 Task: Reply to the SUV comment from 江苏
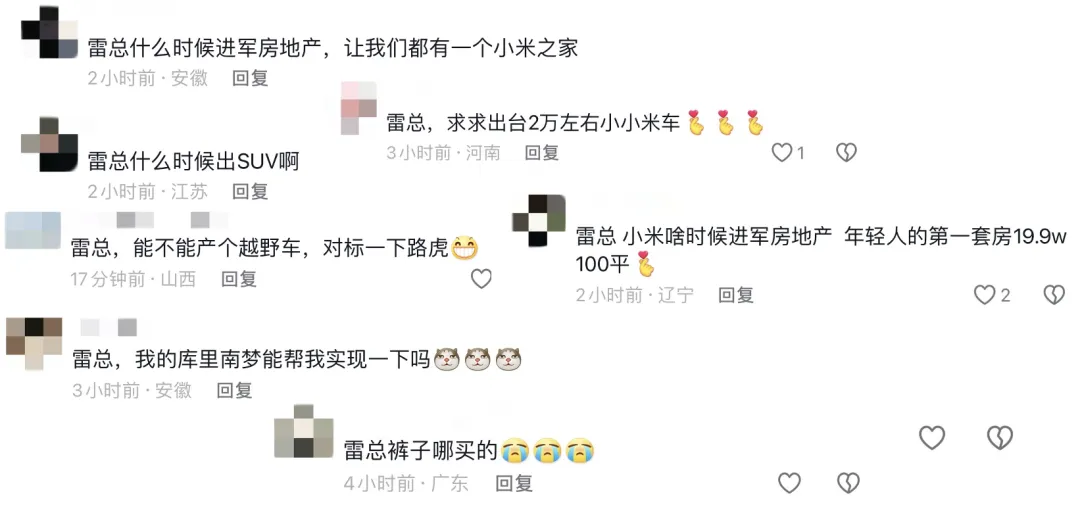250,191
